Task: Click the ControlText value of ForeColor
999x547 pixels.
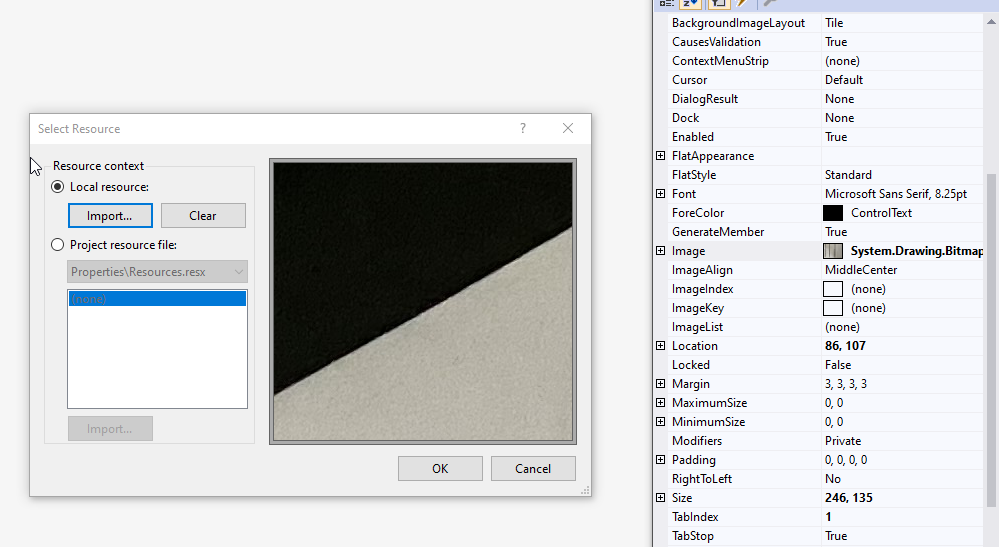Action: (881, 213)
